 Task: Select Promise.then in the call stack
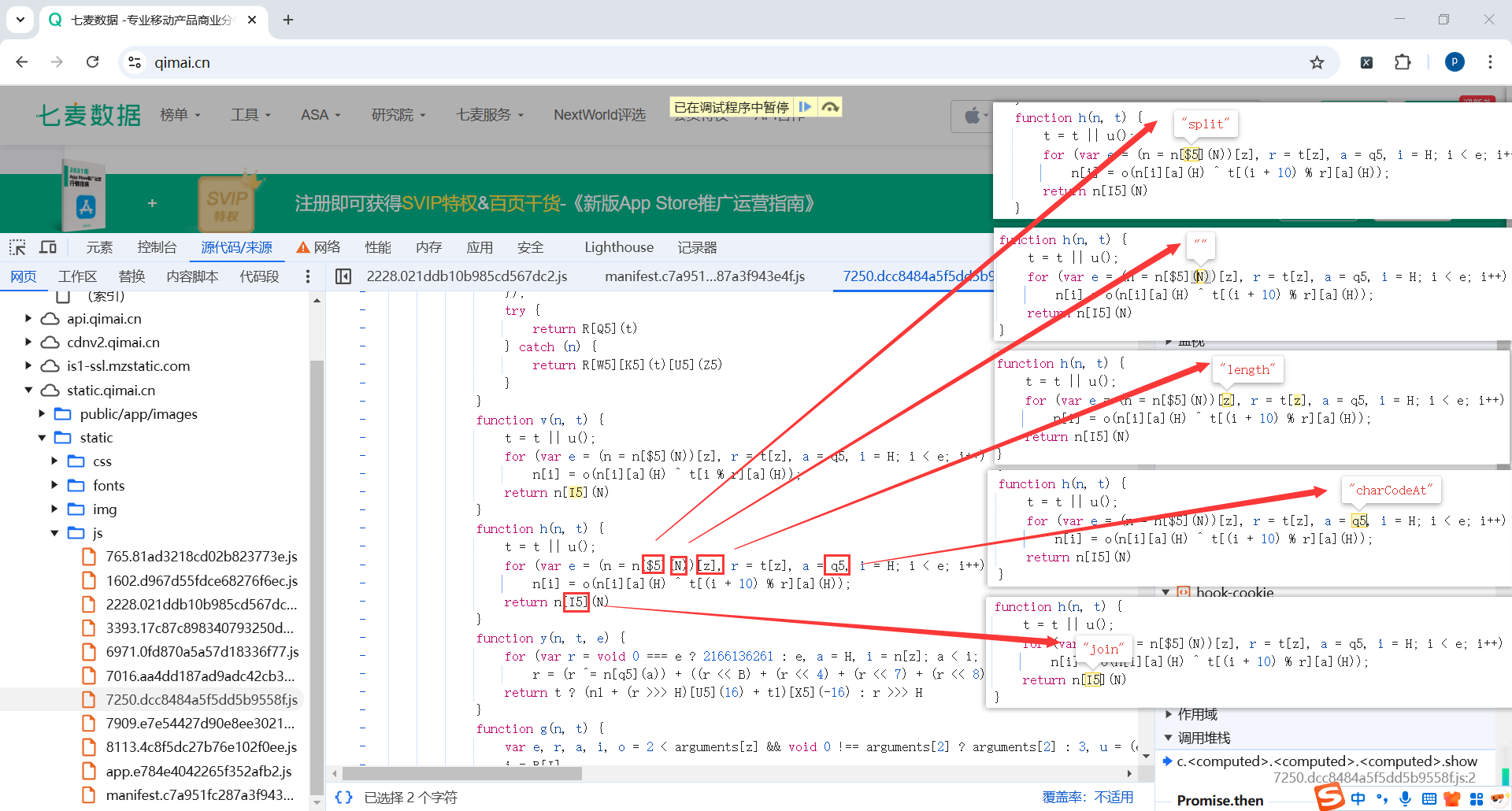1219,800
